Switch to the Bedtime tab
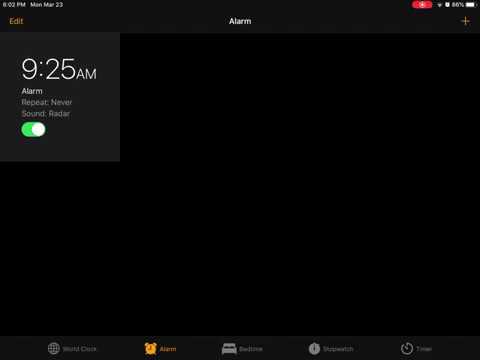The image size is (480, 360). click(242, 349)
